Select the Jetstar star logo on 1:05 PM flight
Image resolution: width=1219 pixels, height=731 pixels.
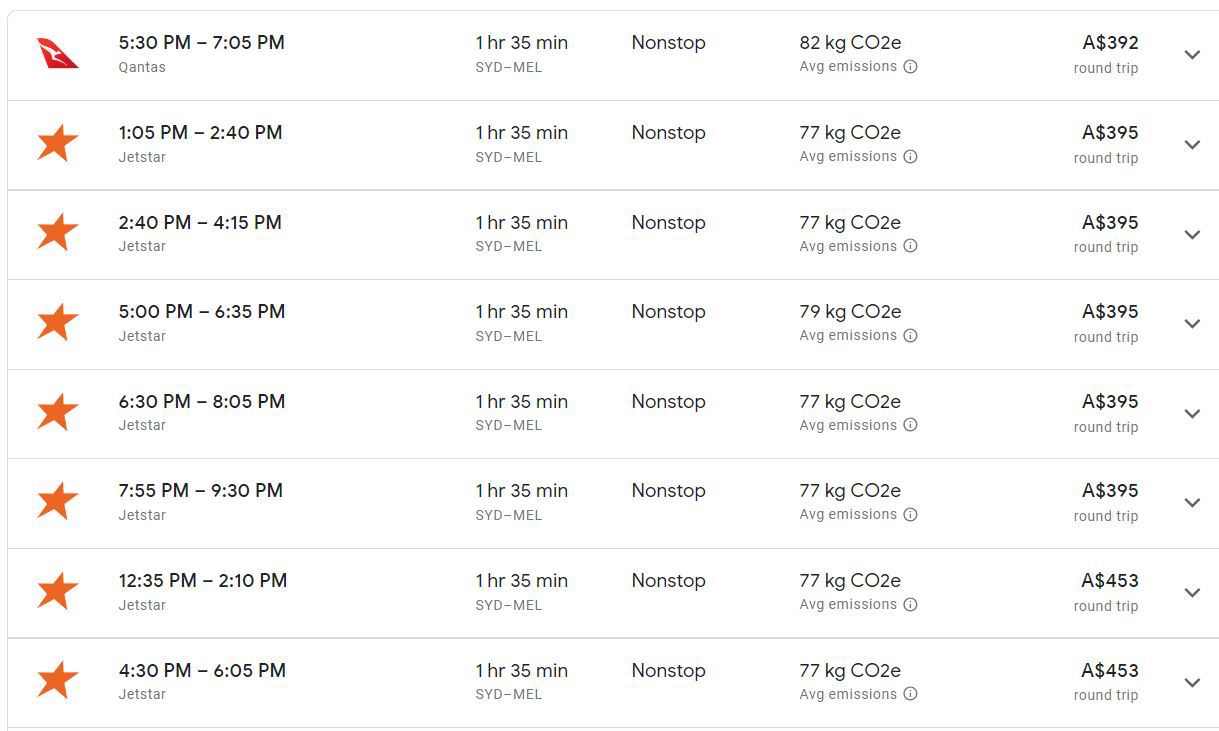click(57, 144)
